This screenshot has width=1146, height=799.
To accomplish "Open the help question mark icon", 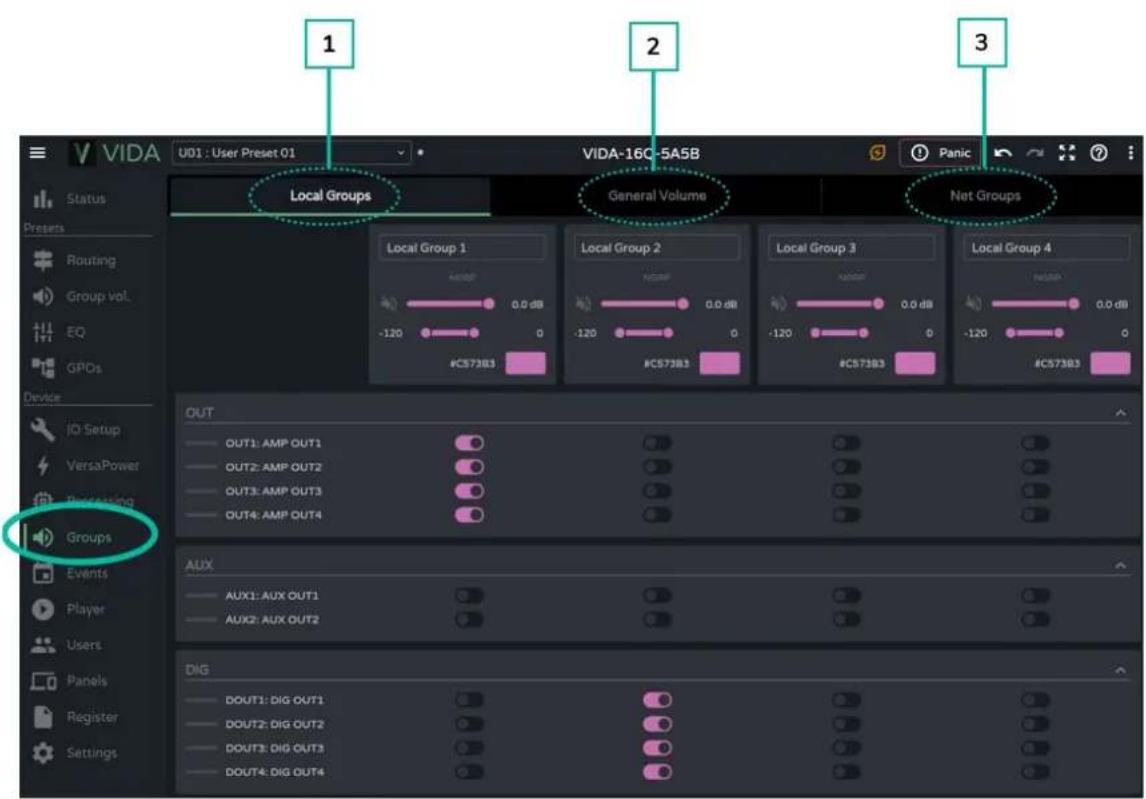I will pyautogui.click(x=1098, y=153).
